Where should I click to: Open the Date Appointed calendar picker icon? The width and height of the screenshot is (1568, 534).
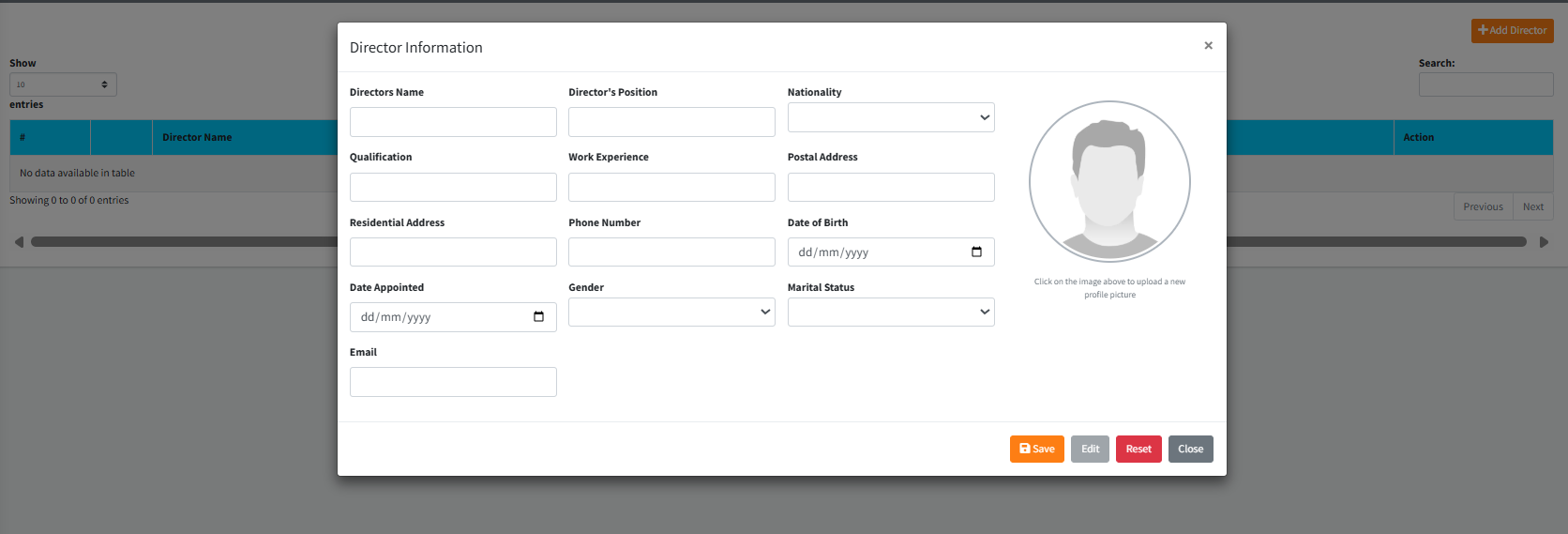point(538,316)
